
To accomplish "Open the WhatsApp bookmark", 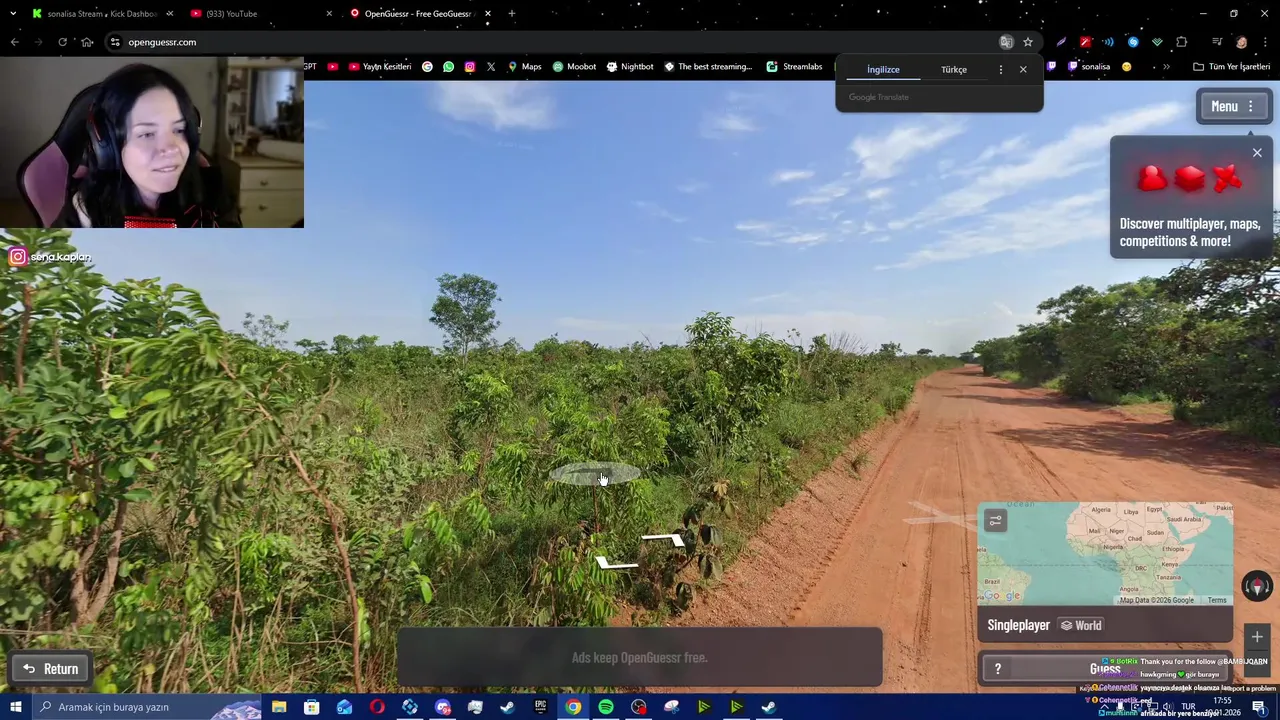I will point(448,67).
